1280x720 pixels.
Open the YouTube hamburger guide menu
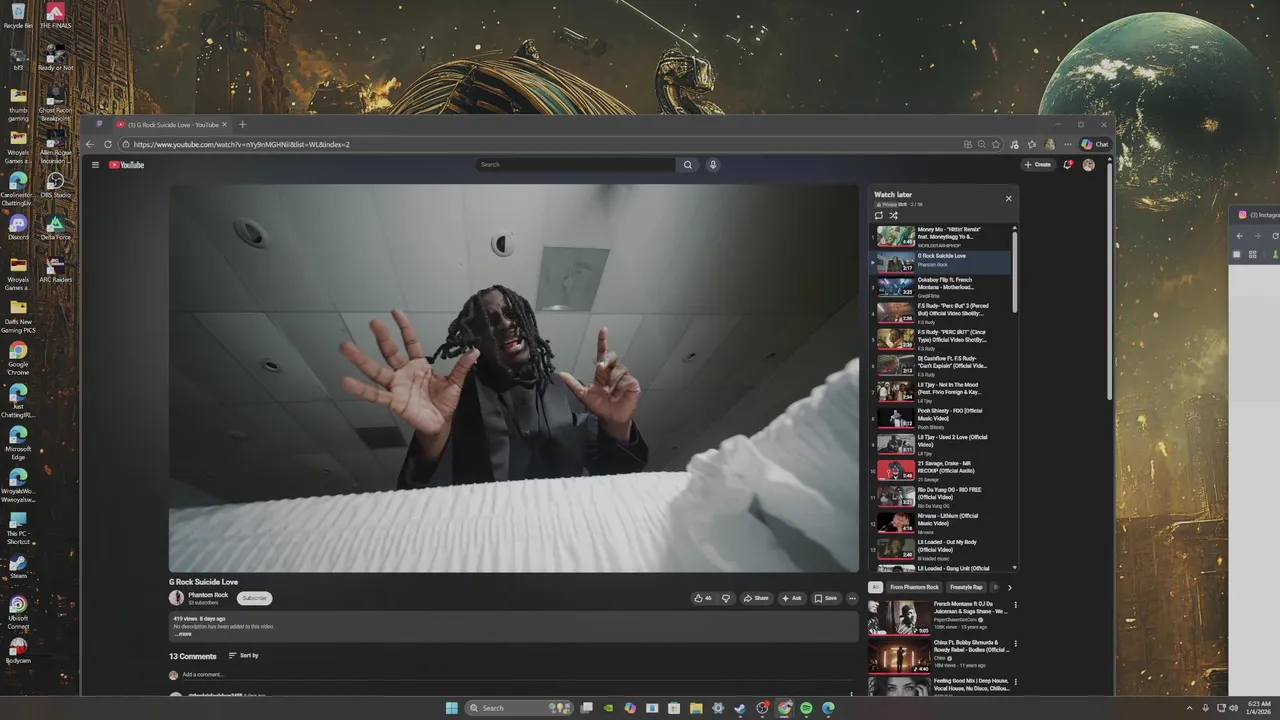[x=95, y=165]
